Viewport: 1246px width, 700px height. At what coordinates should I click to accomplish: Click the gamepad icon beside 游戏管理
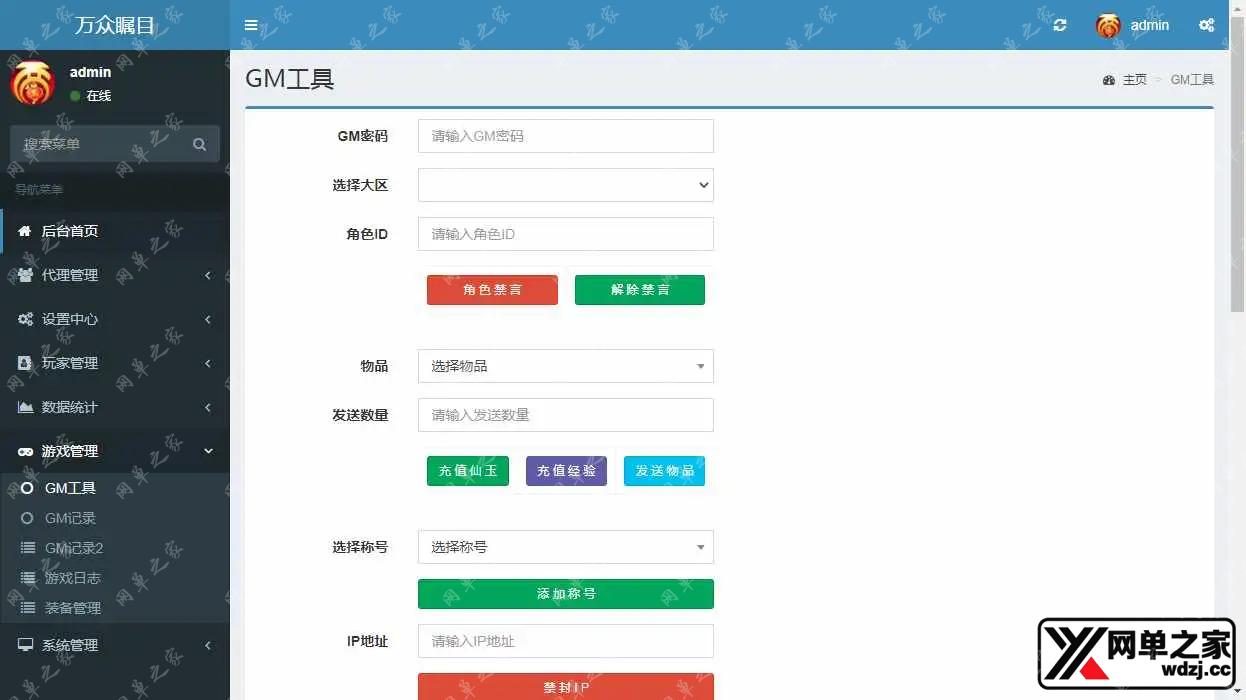(25, 452)
